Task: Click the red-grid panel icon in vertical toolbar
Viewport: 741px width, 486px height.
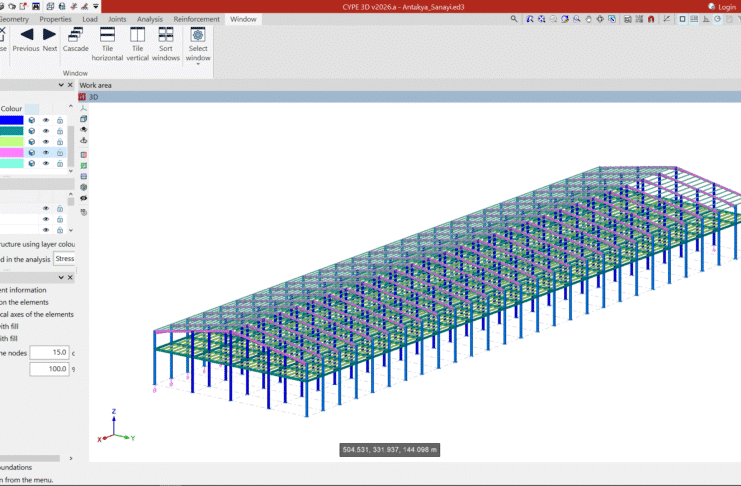Action: point(84,155)
